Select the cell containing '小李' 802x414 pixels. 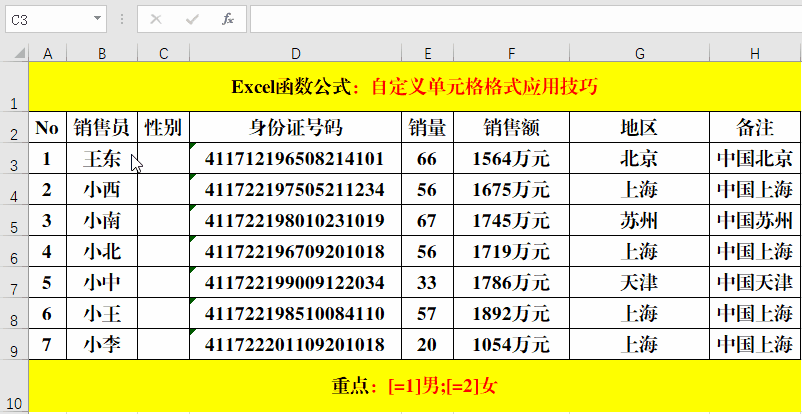click(x=102, y=344)
